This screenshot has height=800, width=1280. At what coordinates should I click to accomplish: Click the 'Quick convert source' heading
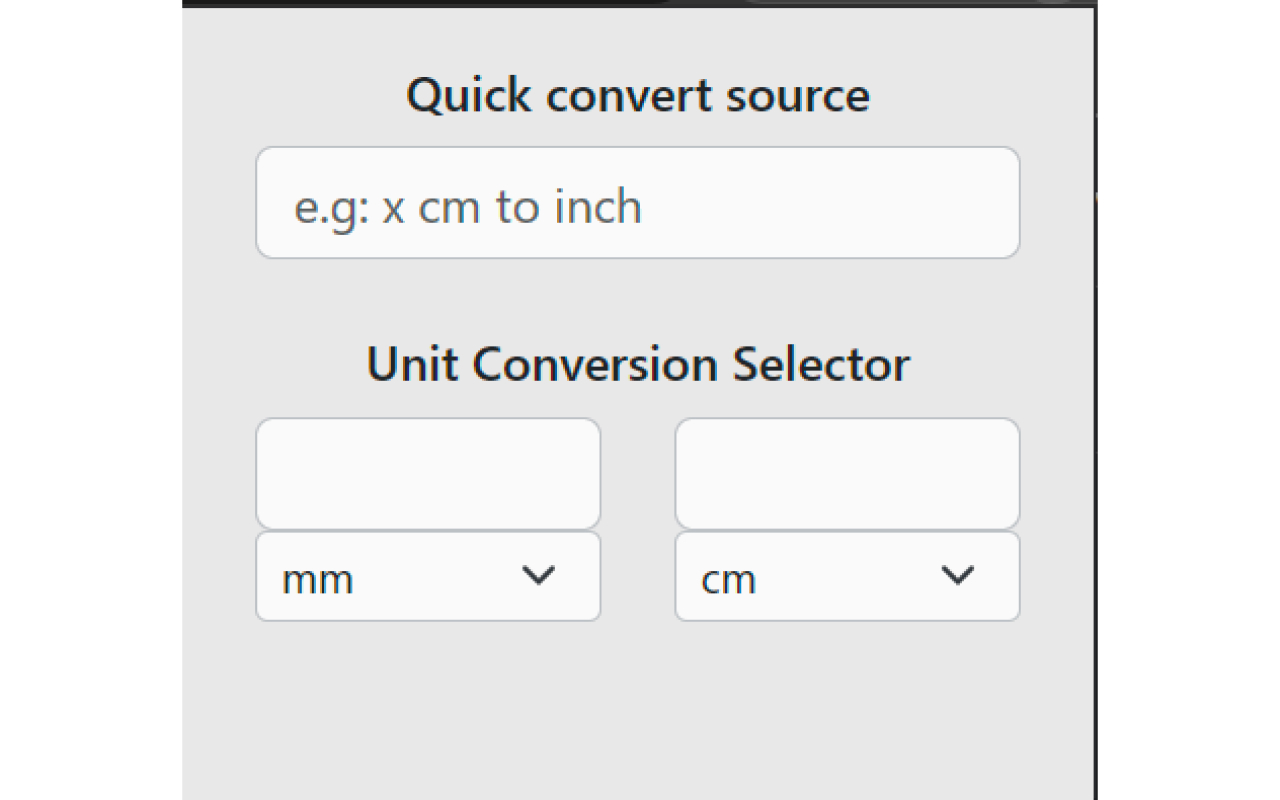[x=638, y=95]
